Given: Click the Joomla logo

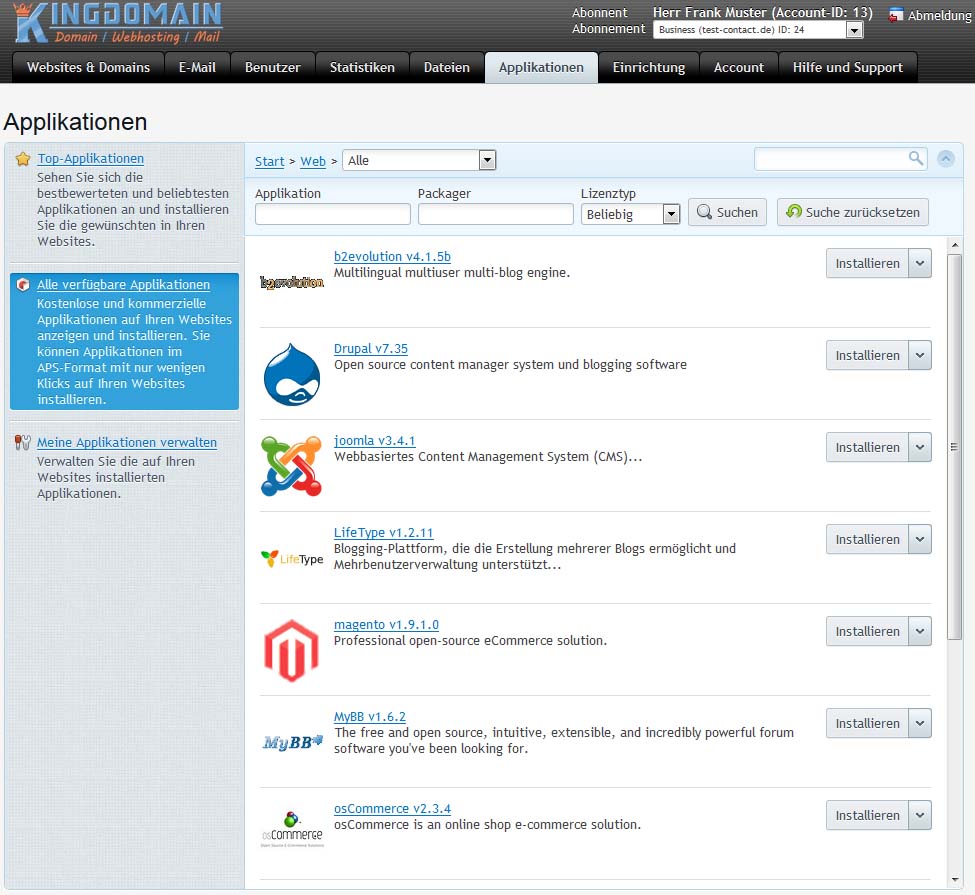Looking at the screenshot, I should pyautogui.click(x=292, y=466).
